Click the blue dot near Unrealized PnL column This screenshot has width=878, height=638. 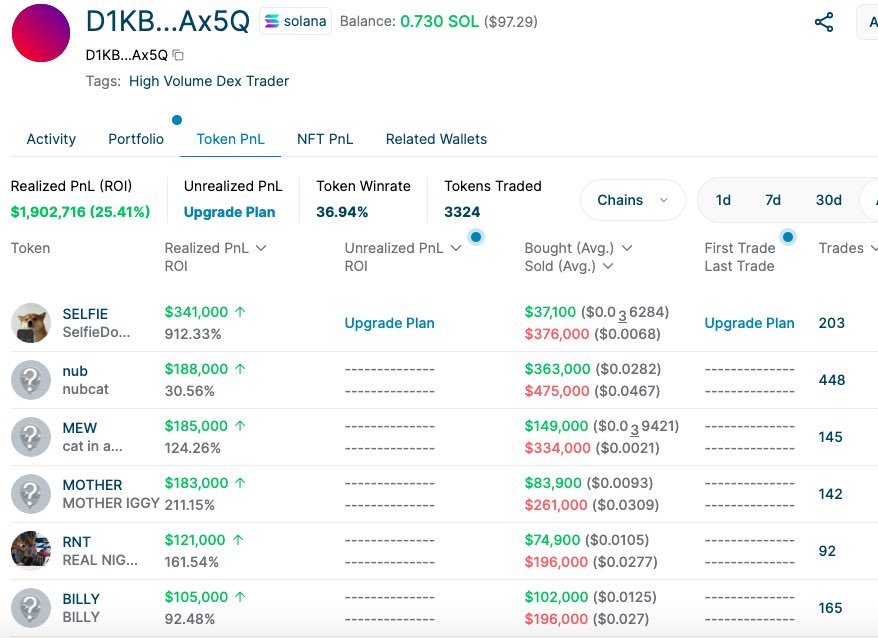pyautogui.click(x=476, y=237)
